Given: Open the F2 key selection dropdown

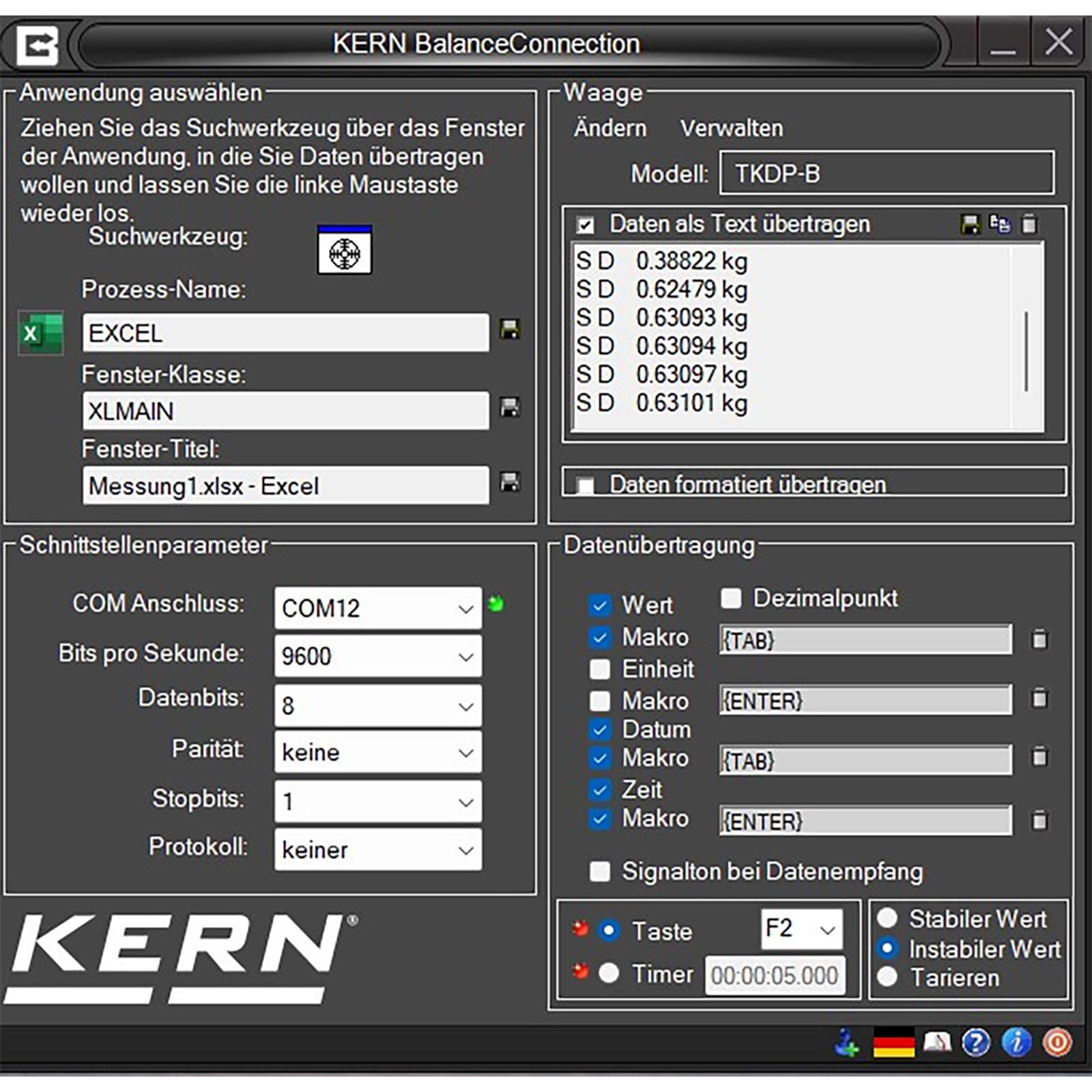Looking at the screenshot, I should tap(801, 929).
